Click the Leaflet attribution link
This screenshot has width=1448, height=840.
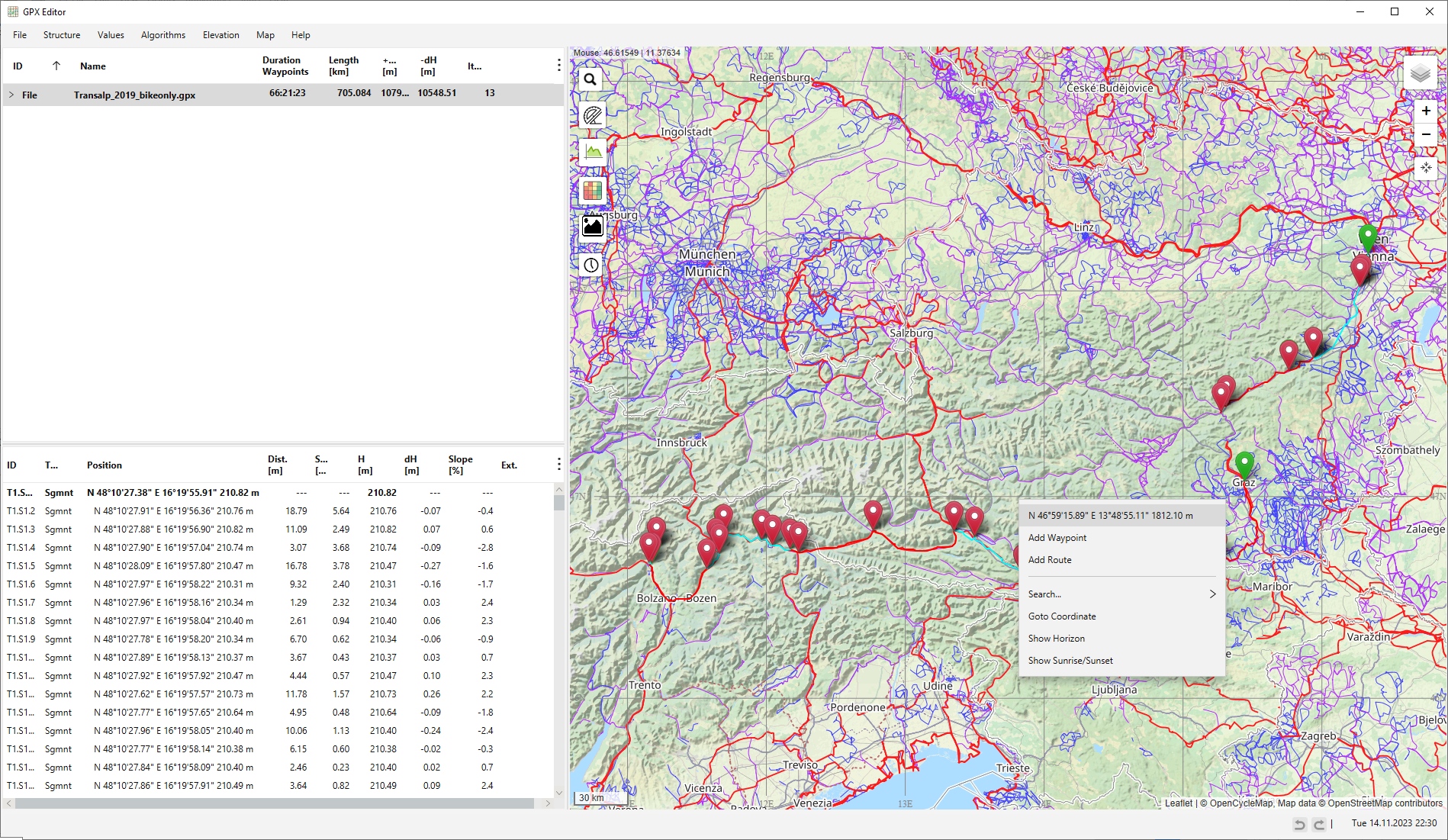coord(1178,803)
